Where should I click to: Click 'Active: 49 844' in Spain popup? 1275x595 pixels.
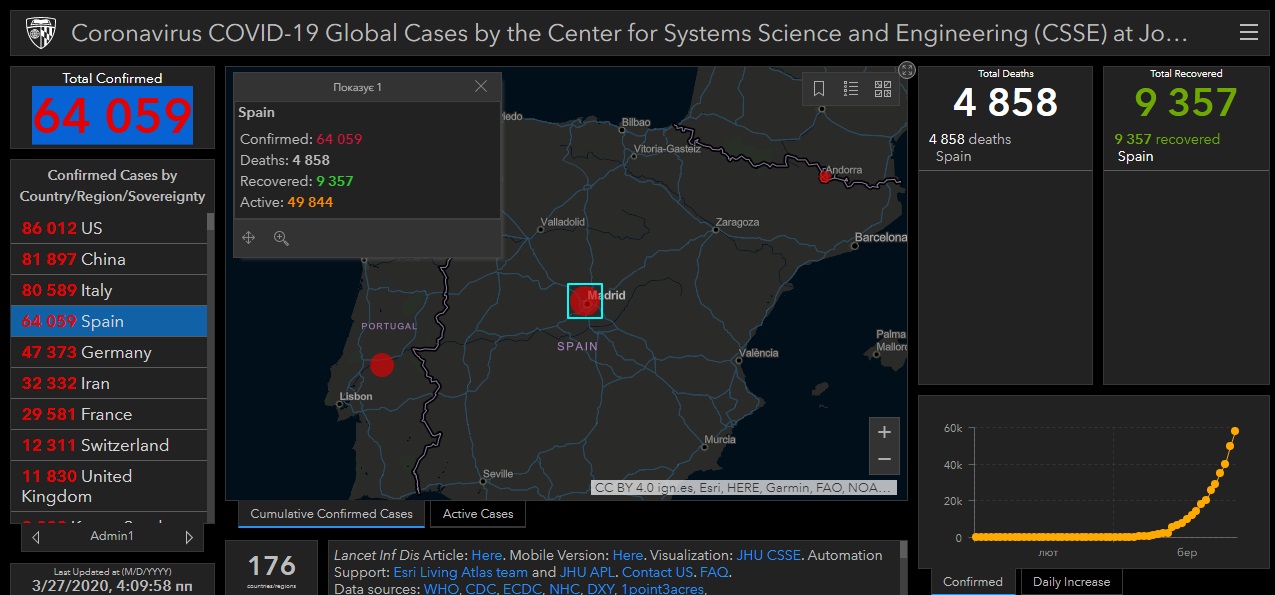click(x=287, y=202)
